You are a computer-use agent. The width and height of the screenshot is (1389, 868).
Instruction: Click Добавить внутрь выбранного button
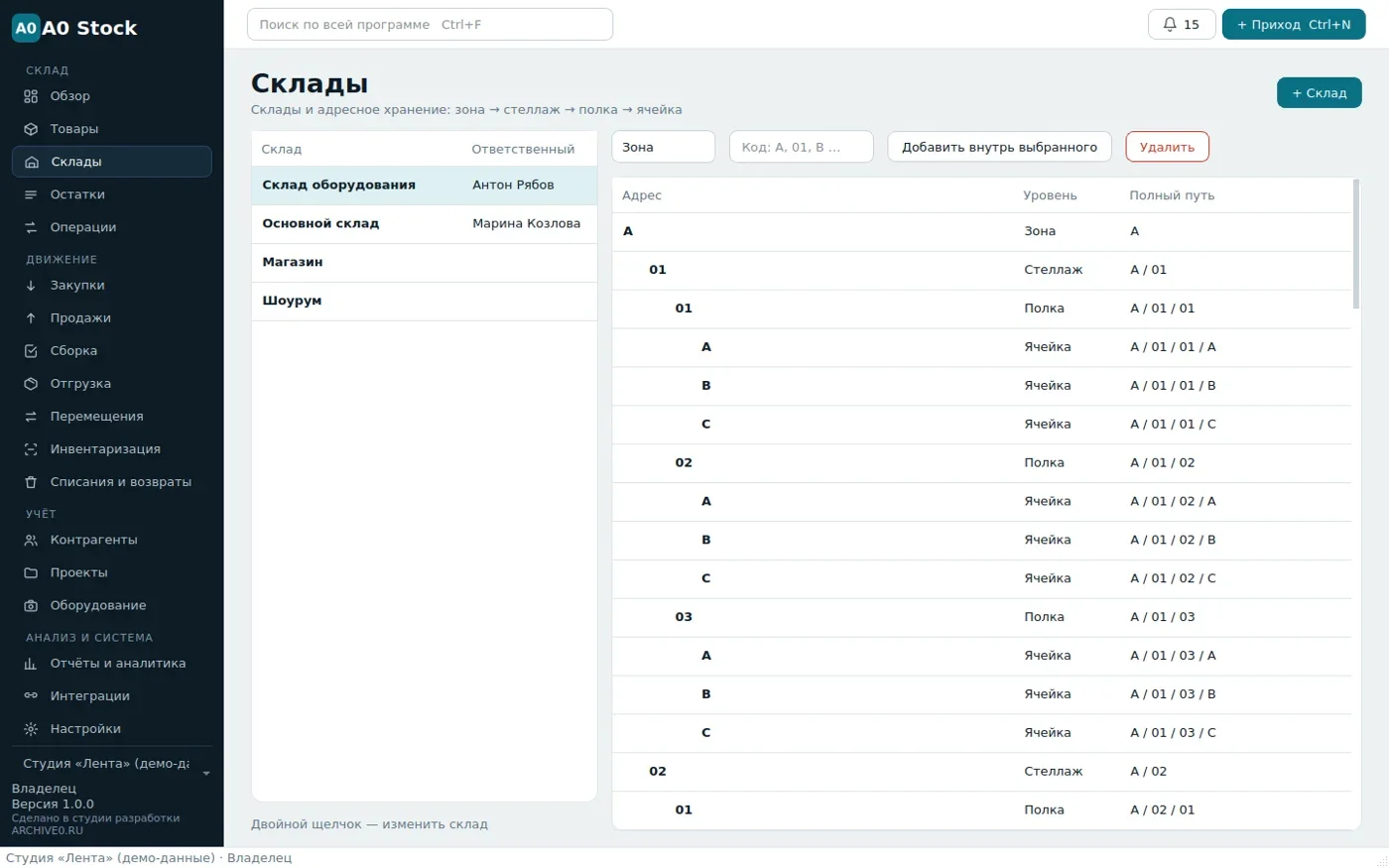tap(999, 147)
